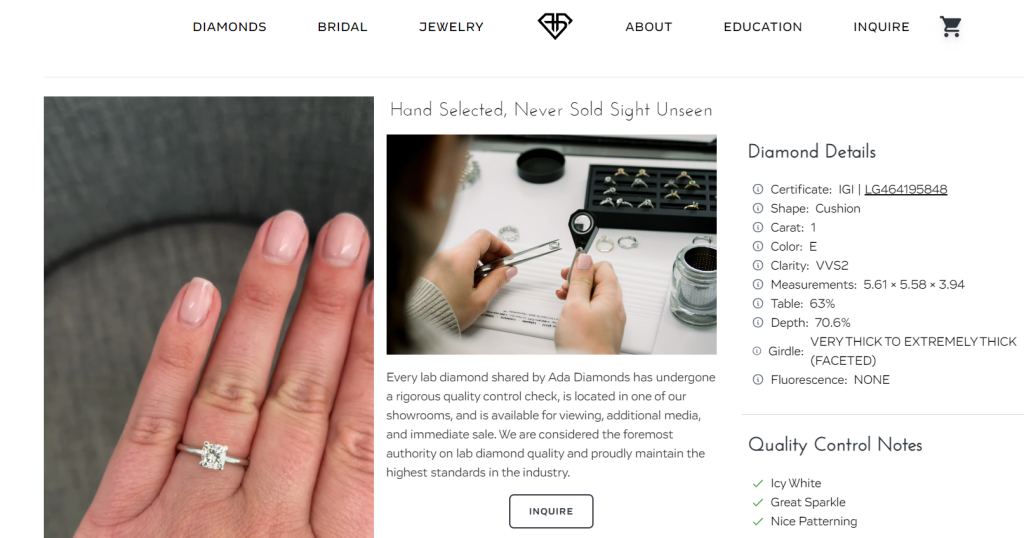The image size is (1024, 538).
Task: Click info icon beside Fluorescence
Action: [758, 379]
